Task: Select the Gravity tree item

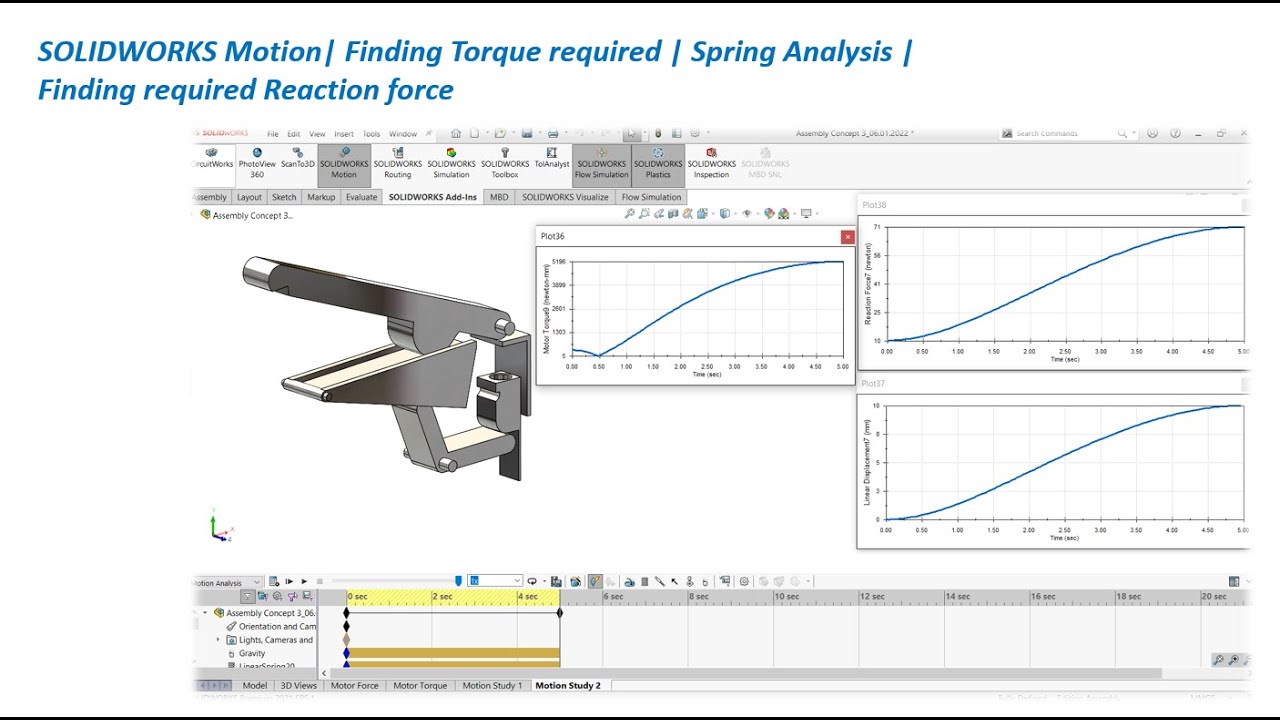Action: [246, 653]
